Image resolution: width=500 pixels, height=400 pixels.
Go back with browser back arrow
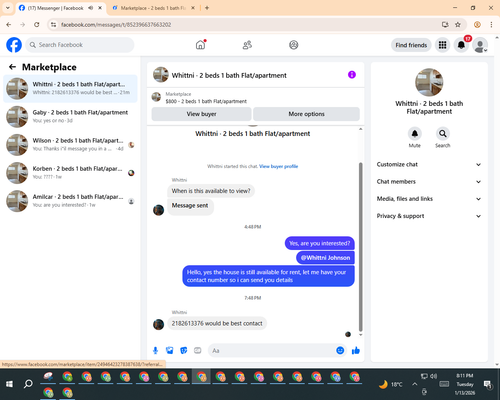pyautogui.click(x=9, y=24)
